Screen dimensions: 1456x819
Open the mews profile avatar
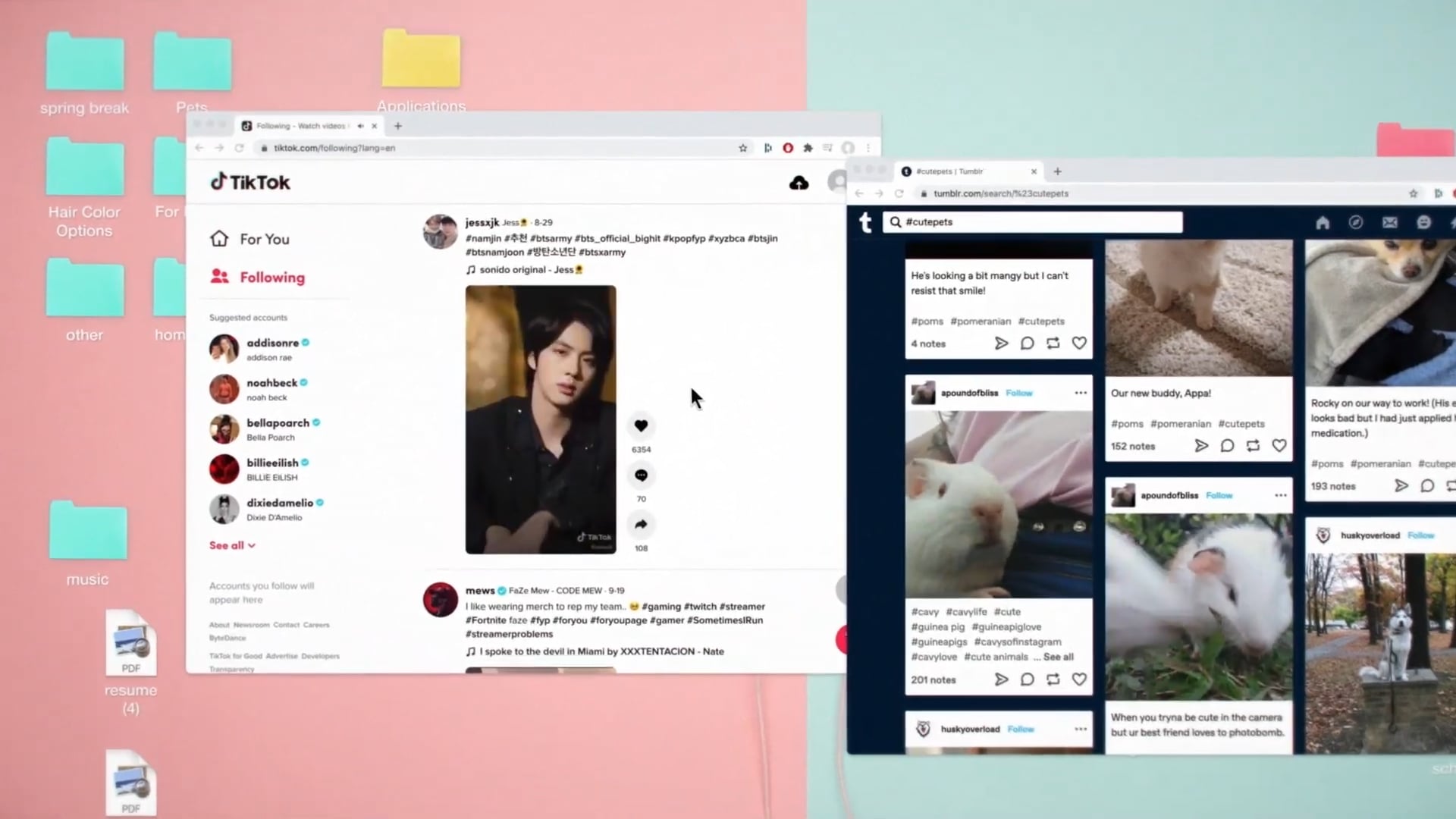coord(441,599)
